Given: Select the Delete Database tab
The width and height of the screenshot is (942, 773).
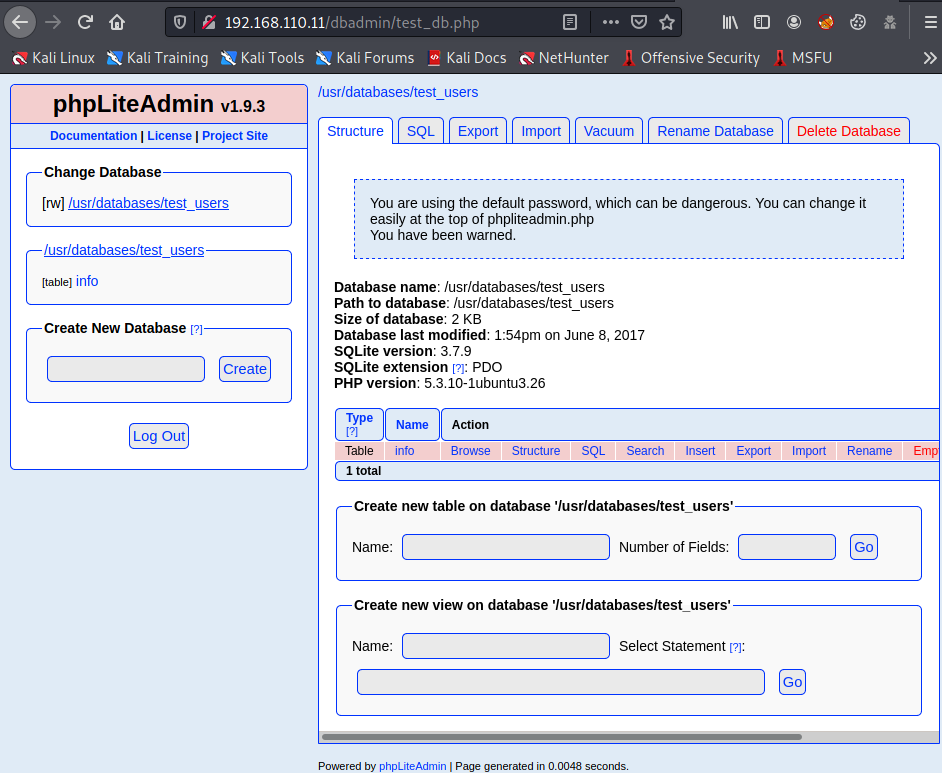Looking at the screenshot, I should [848, 131].
